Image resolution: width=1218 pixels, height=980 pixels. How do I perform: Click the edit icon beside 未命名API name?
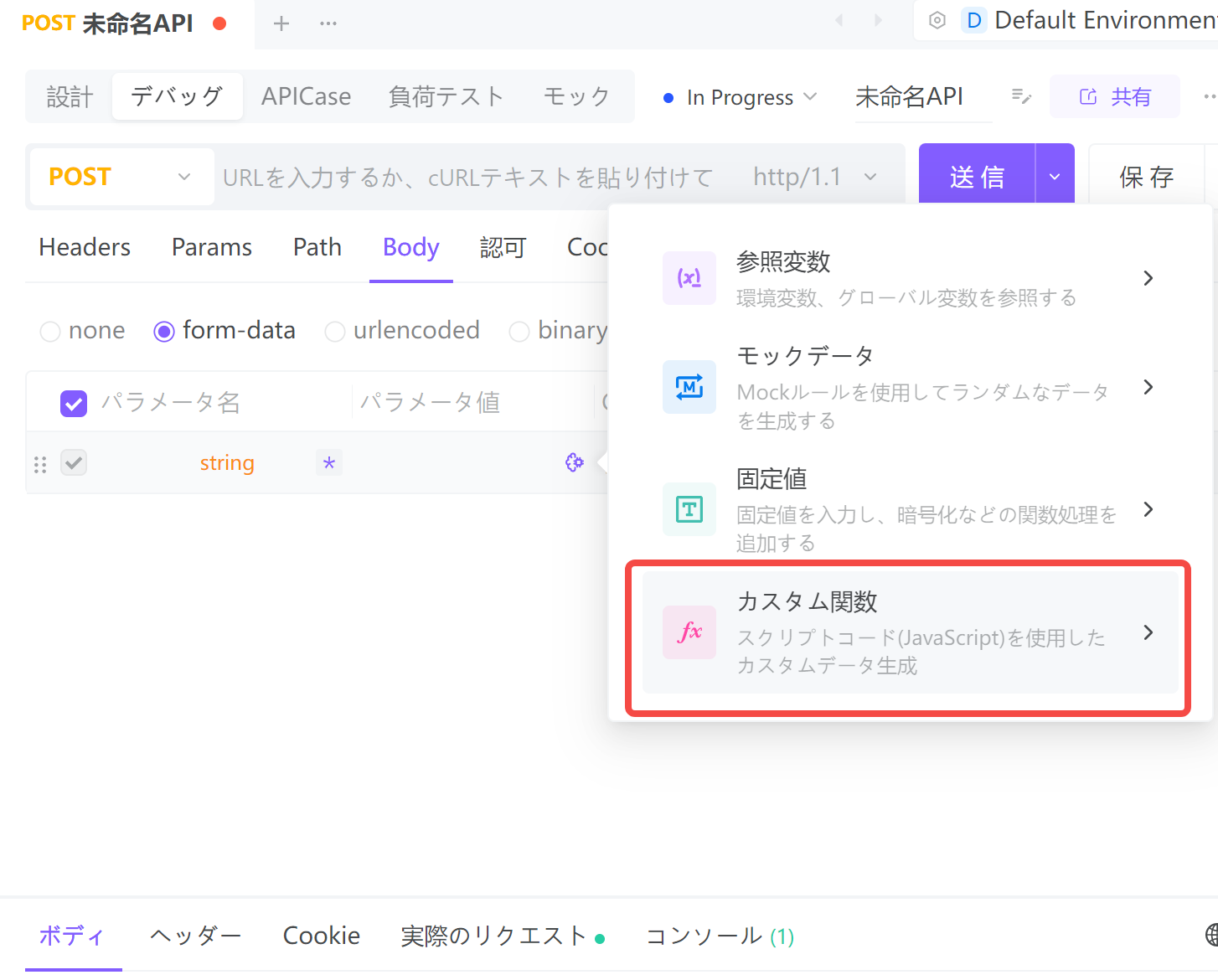[x=1021, y=96]
